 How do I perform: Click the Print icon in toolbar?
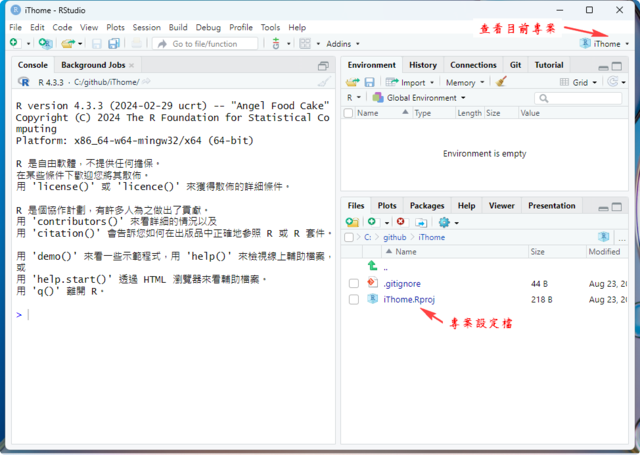tap(136, 43)
